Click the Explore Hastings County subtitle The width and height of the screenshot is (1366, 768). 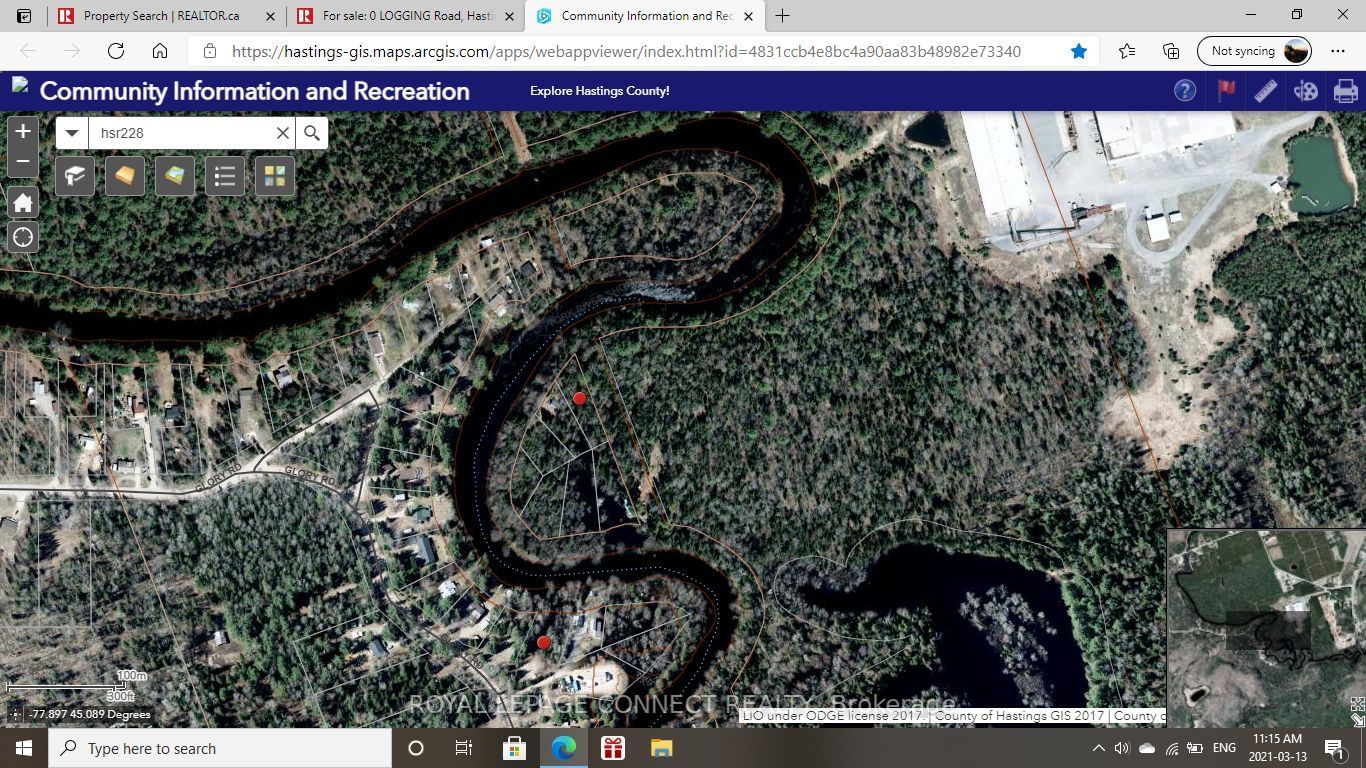600,91
